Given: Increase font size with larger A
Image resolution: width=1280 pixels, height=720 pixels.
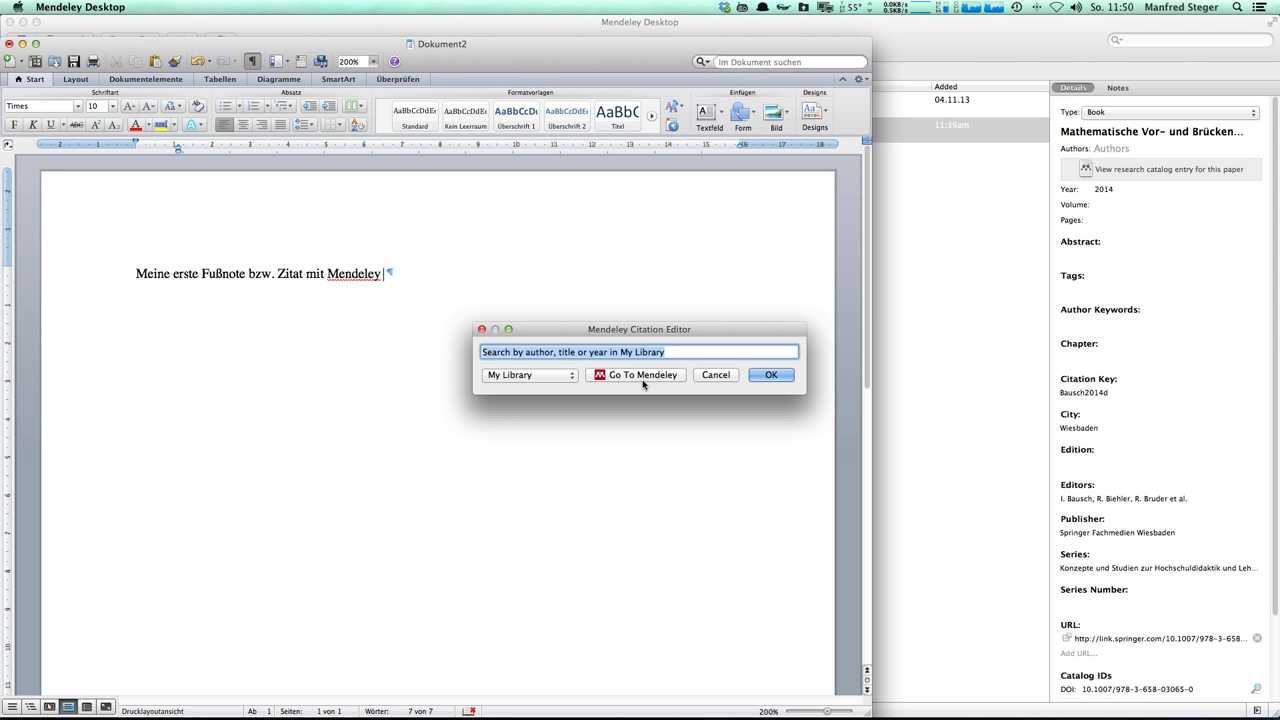Looking at the screenshot, I should (x=129, y=106).
